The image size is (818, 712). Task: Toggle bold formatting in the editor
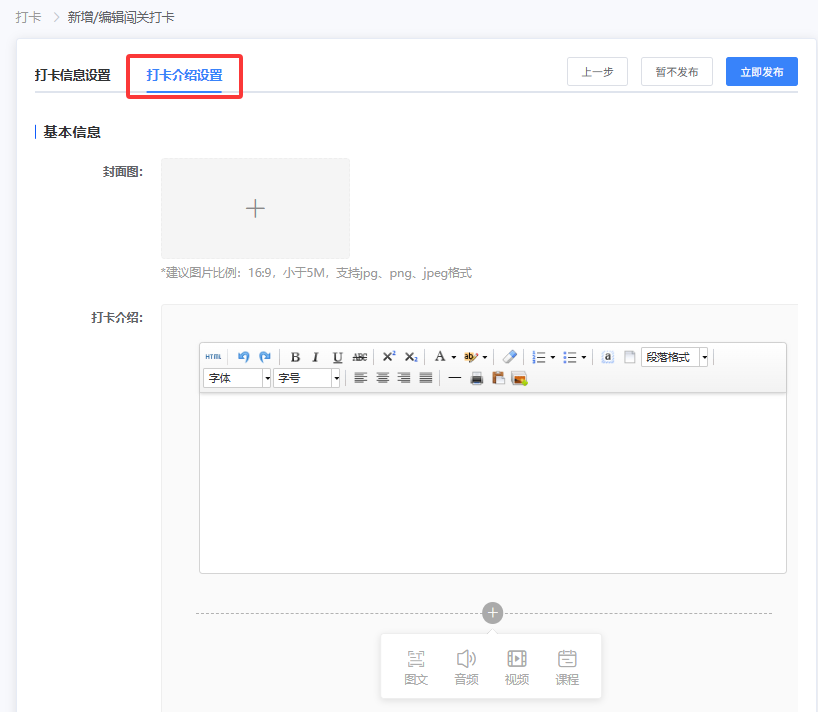click(x=295, y=357)
